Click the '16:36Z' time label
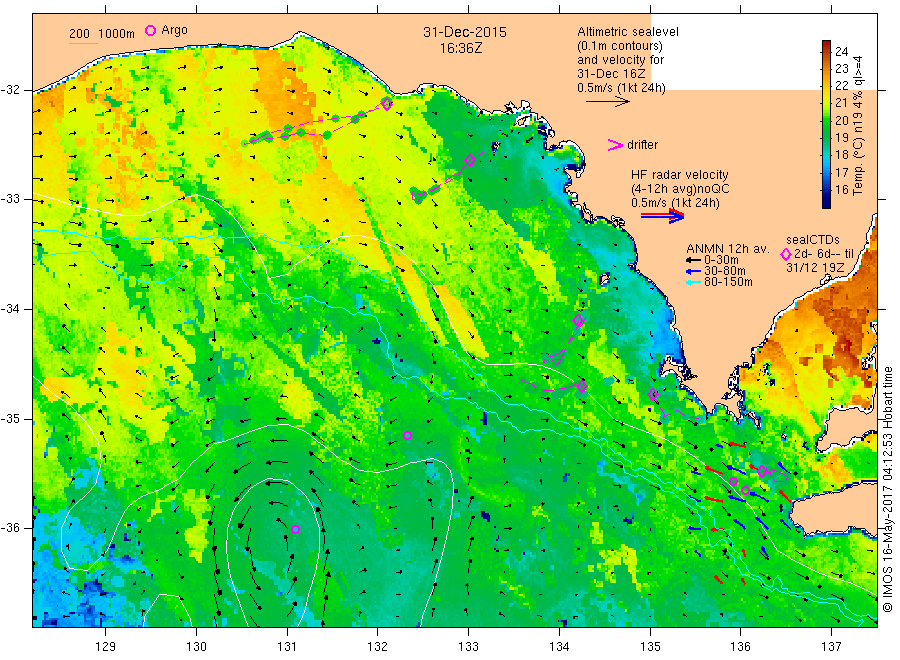This screenshot has width=900, height=660. [461, 49]
